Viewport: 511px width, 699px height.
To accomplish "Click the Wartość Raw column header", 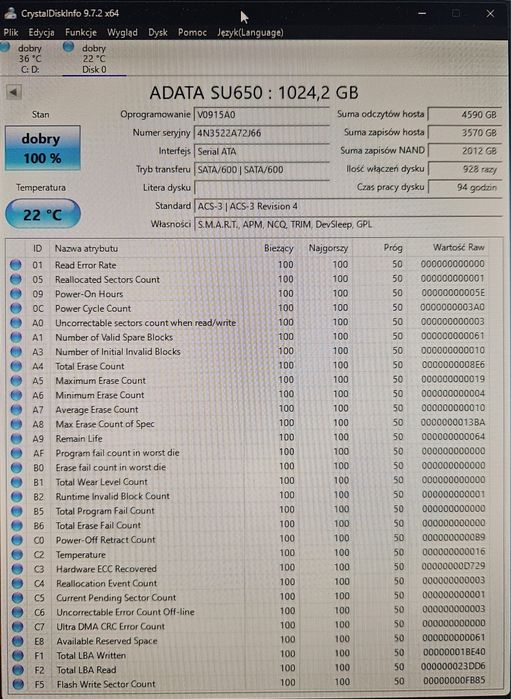I will 458,247.
